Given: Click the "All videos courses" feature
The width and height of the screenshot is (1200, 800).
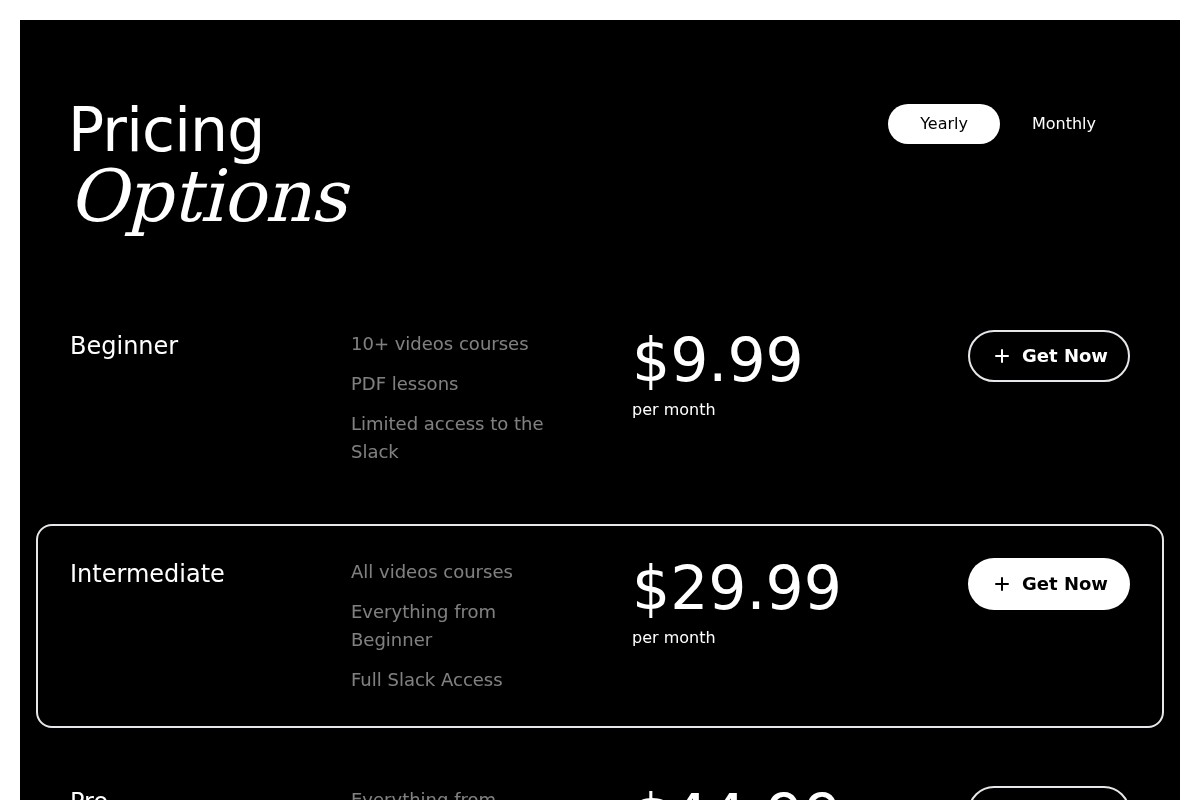Looking at the screenshot, I should pyautogui.click(x=431, y=572).
